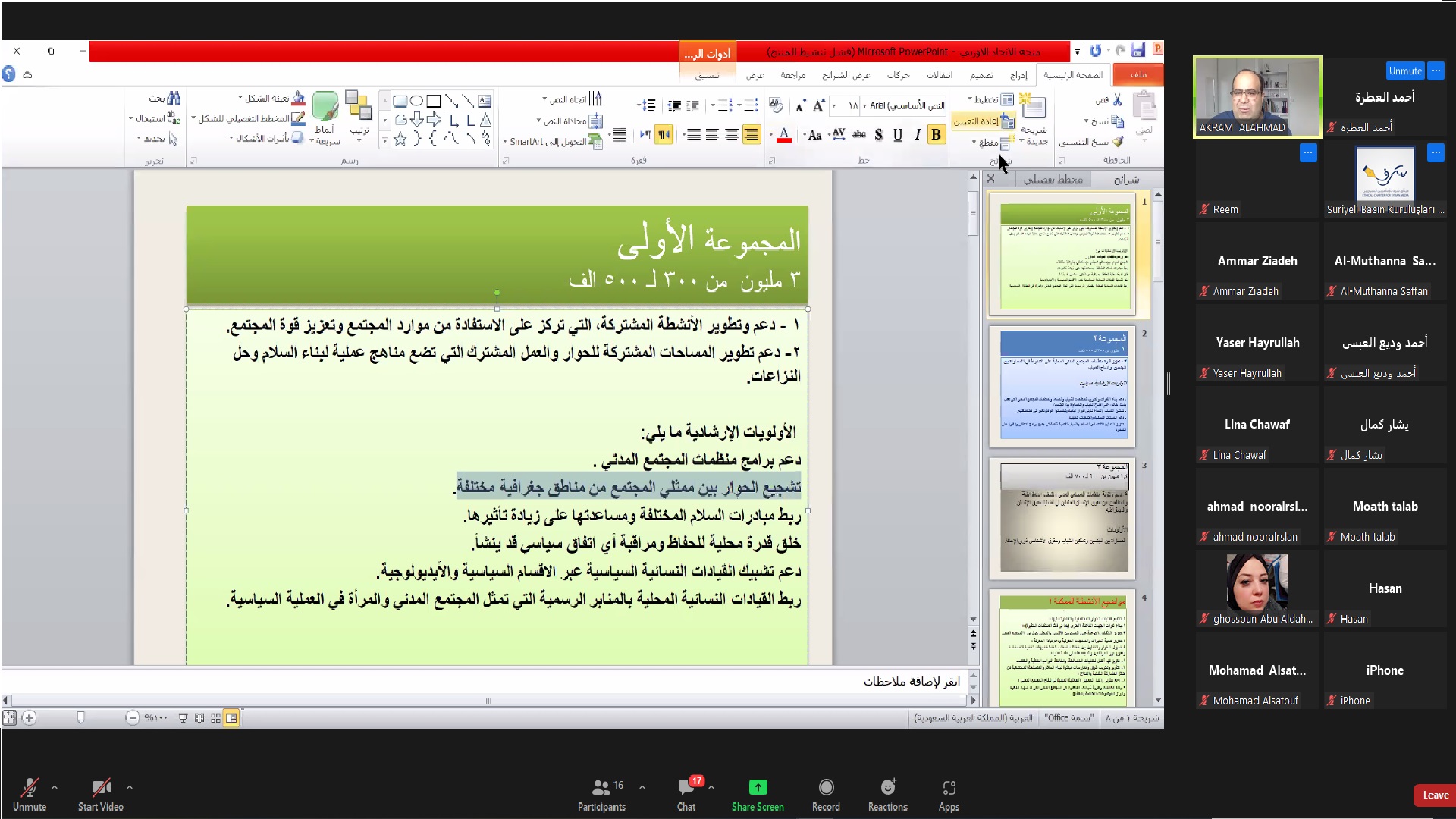
Task: Decrease font size with the small A icon
Action: click(800, 106)
